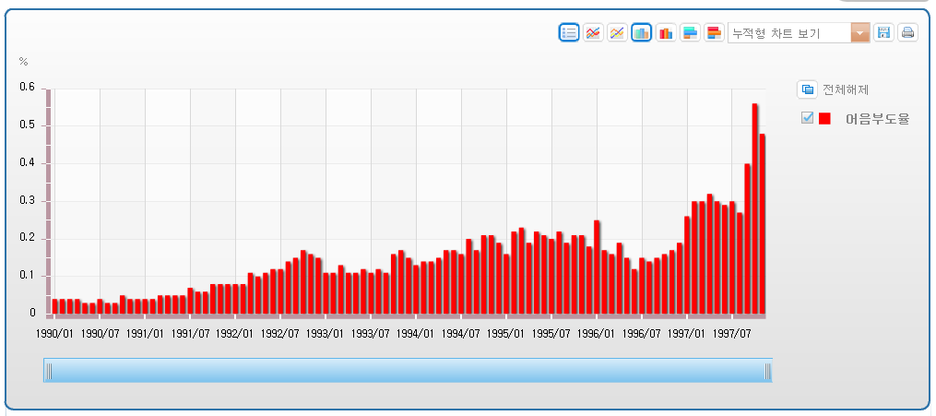Click the % unit label
Screen dimensions: 936x416
24,61
